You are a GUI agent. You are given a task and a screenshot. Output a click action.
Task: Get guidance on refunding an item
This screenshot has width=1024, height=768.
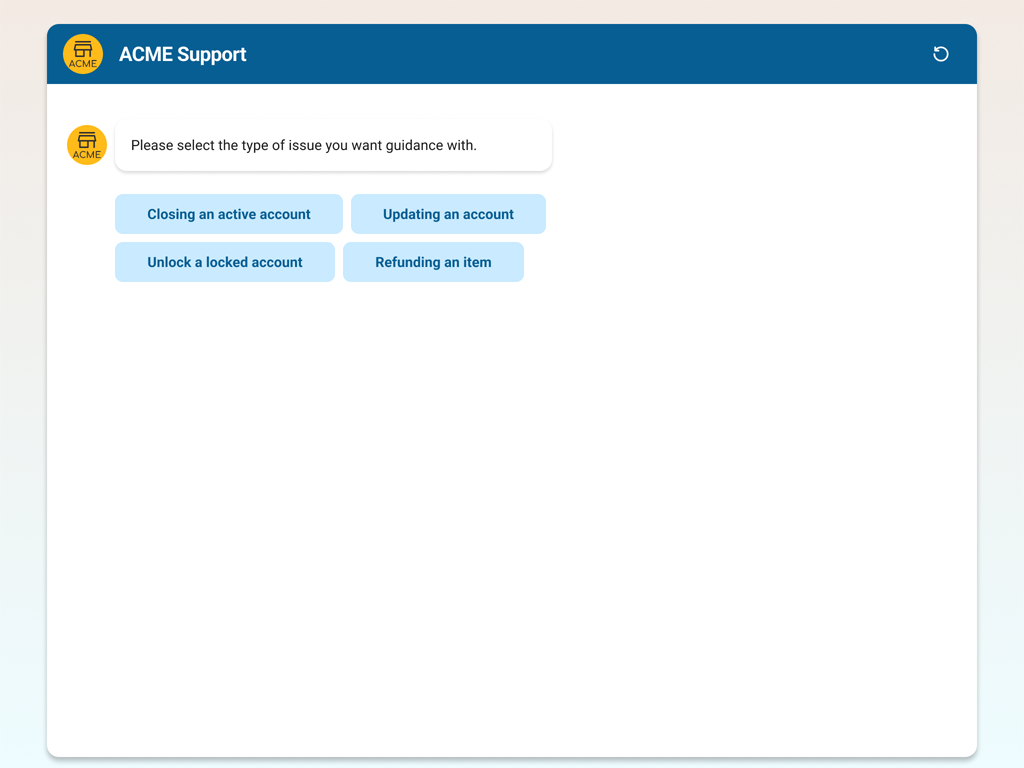point(433,262)
